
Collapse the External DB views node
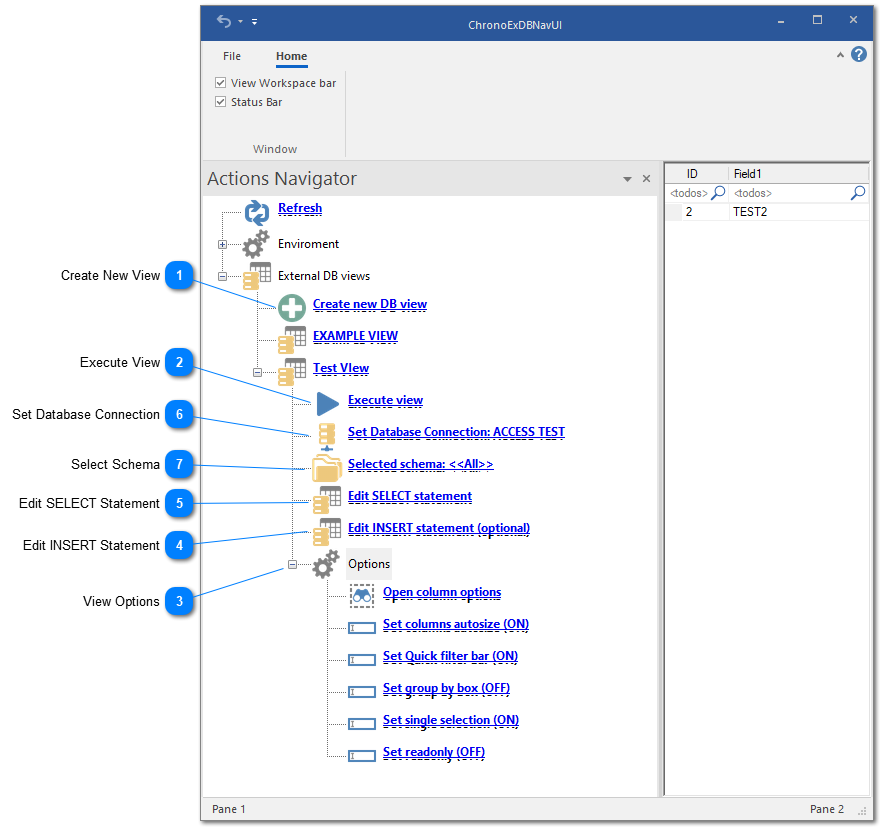pyautogui.click(x=222, y=276)
